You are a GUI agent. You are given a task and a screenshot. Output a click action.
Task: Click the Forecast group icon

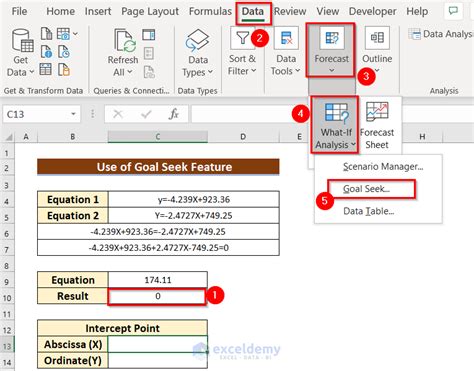(332, 38)
